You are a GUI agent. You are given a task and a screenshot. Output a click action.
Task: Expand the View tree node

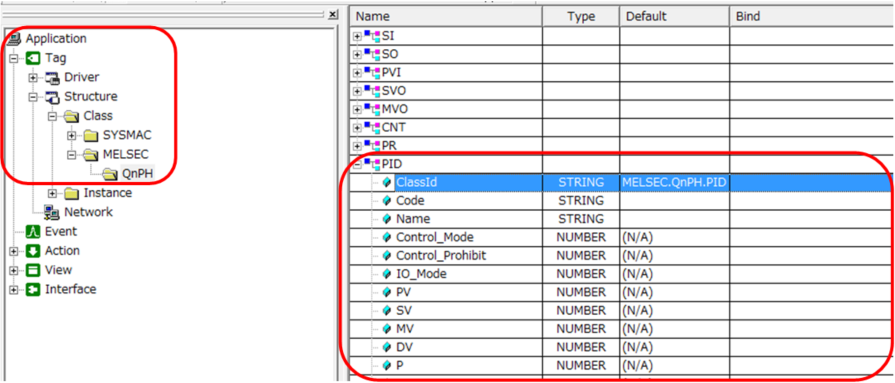click(x=14, y=271)
